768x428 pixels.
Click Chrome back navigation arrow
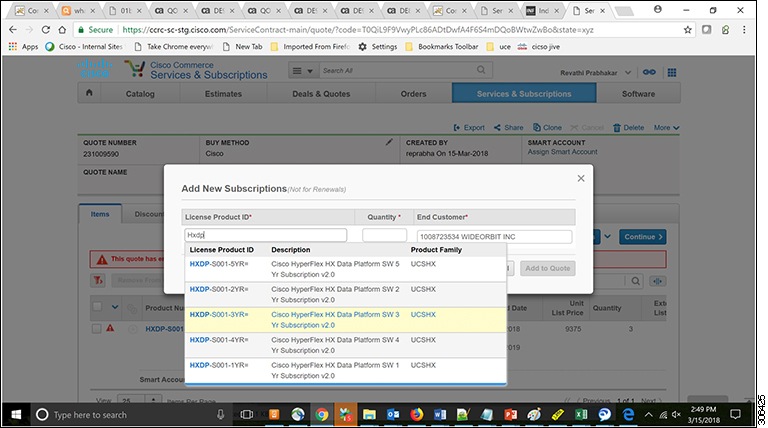(x=13, y=29)
